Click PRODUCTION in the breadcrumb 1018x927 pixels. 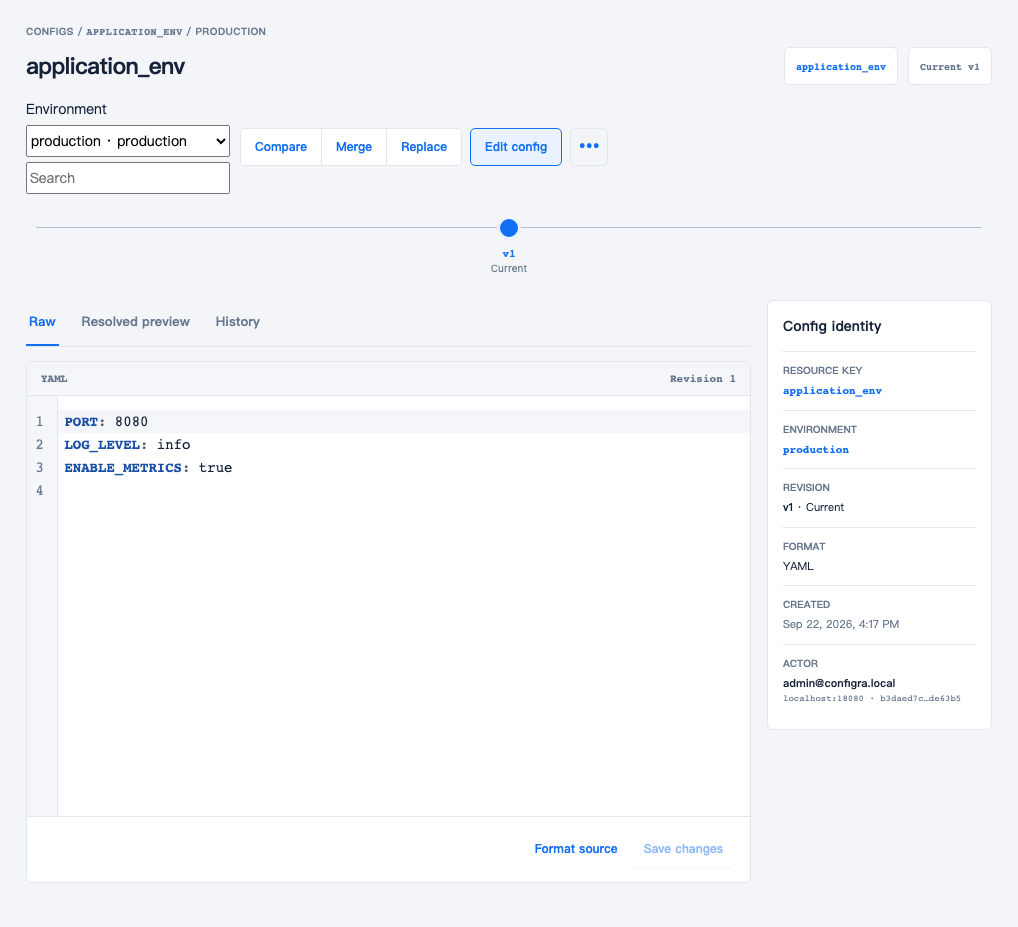[x=230, y=31]
